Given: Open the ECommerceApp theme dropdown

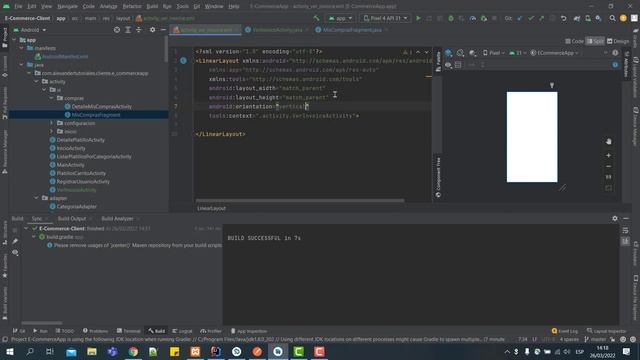Looking at the screenshot, I should 554,53.
